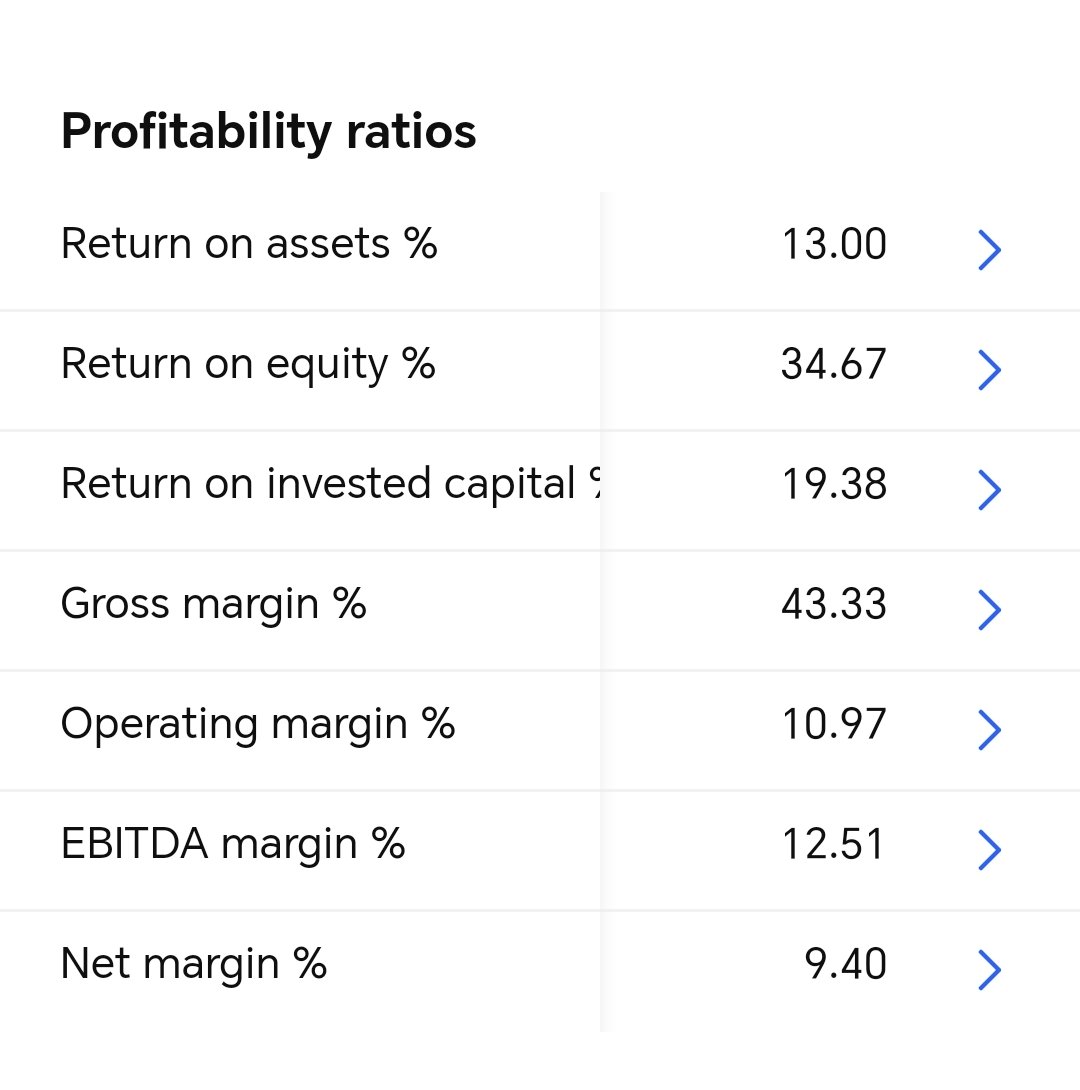This screenshot has height=1090, width=1080.
Task: Open Gross margin chevron arrow
Action: (x=990, y=610)
